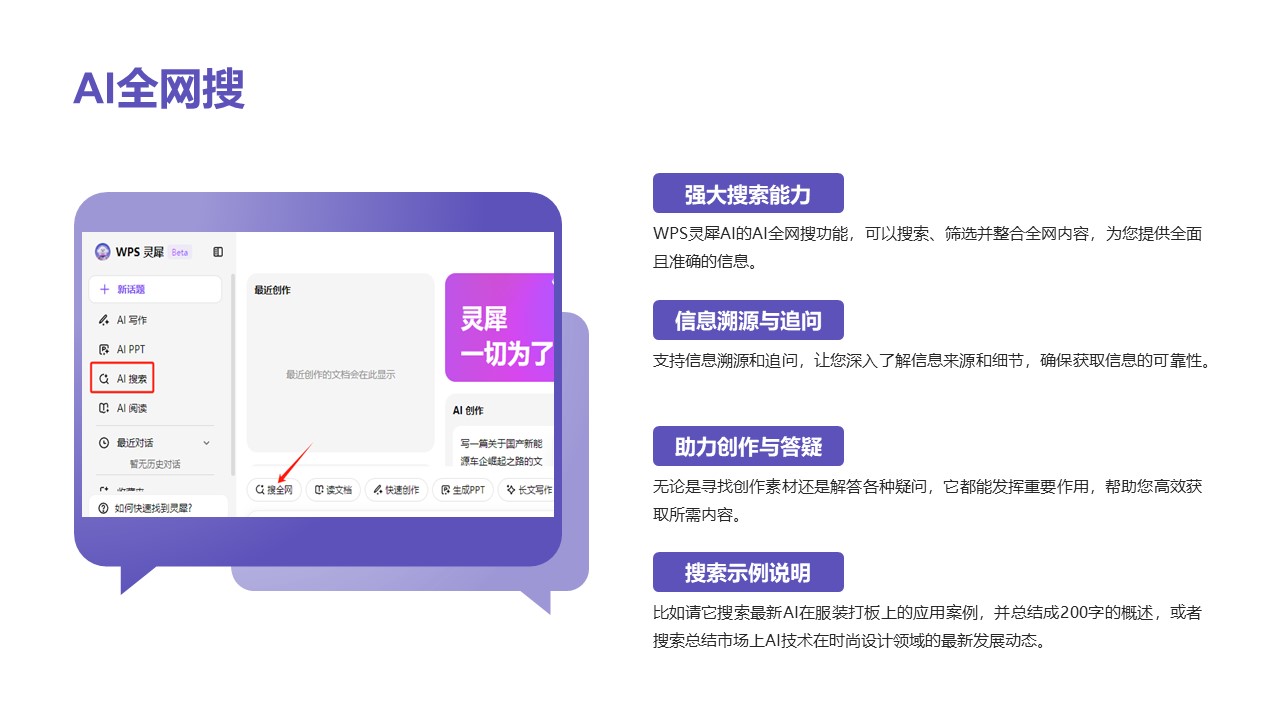Click the AI 创作 suggestion about 国产新能源车企
The height and width of the screenshot is (720, 1280).
[x=501, y=452]
